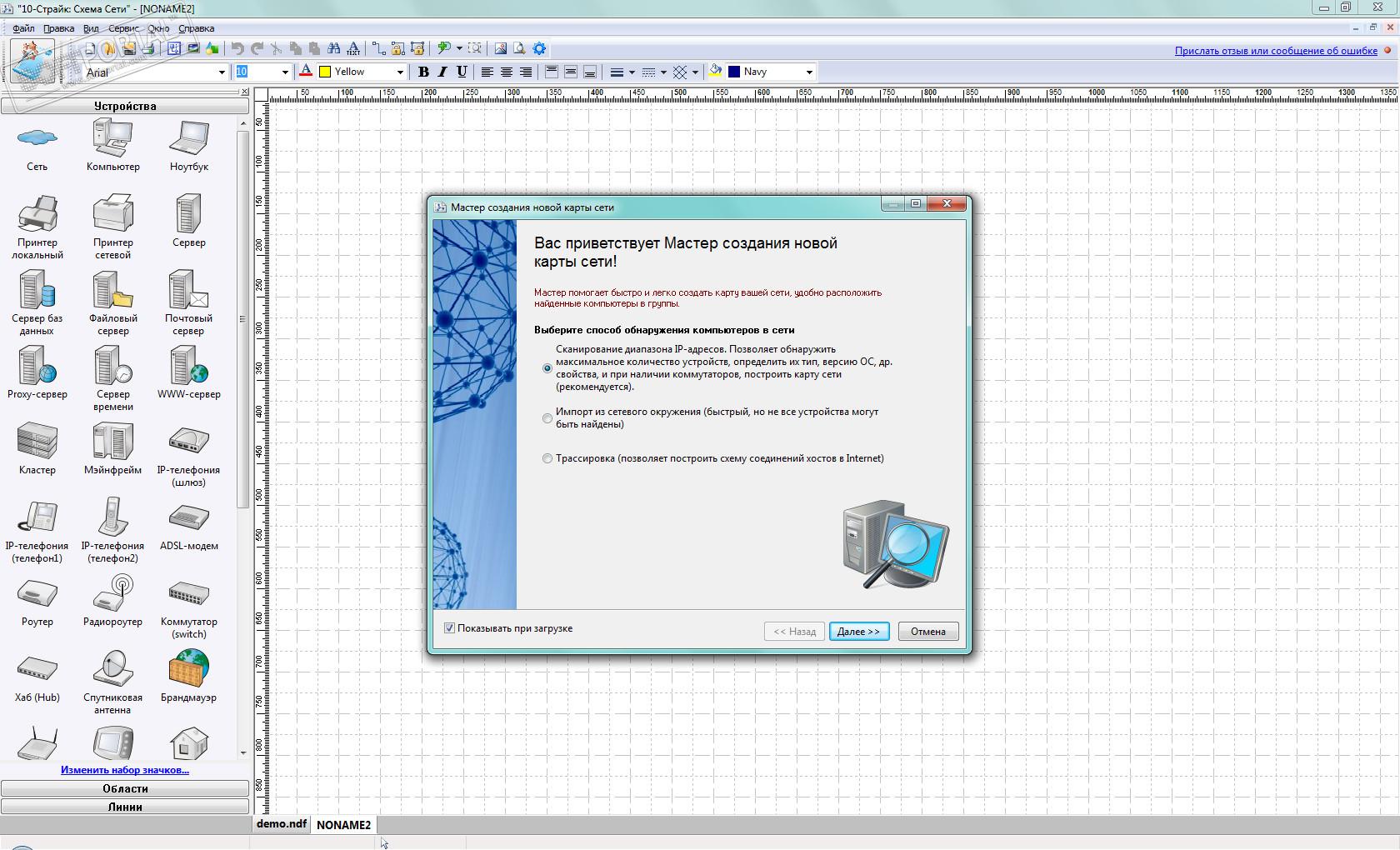Open the Navy fill color dropdown
The height and width of the screenshot is (850, 1400).
pos(808,72)
